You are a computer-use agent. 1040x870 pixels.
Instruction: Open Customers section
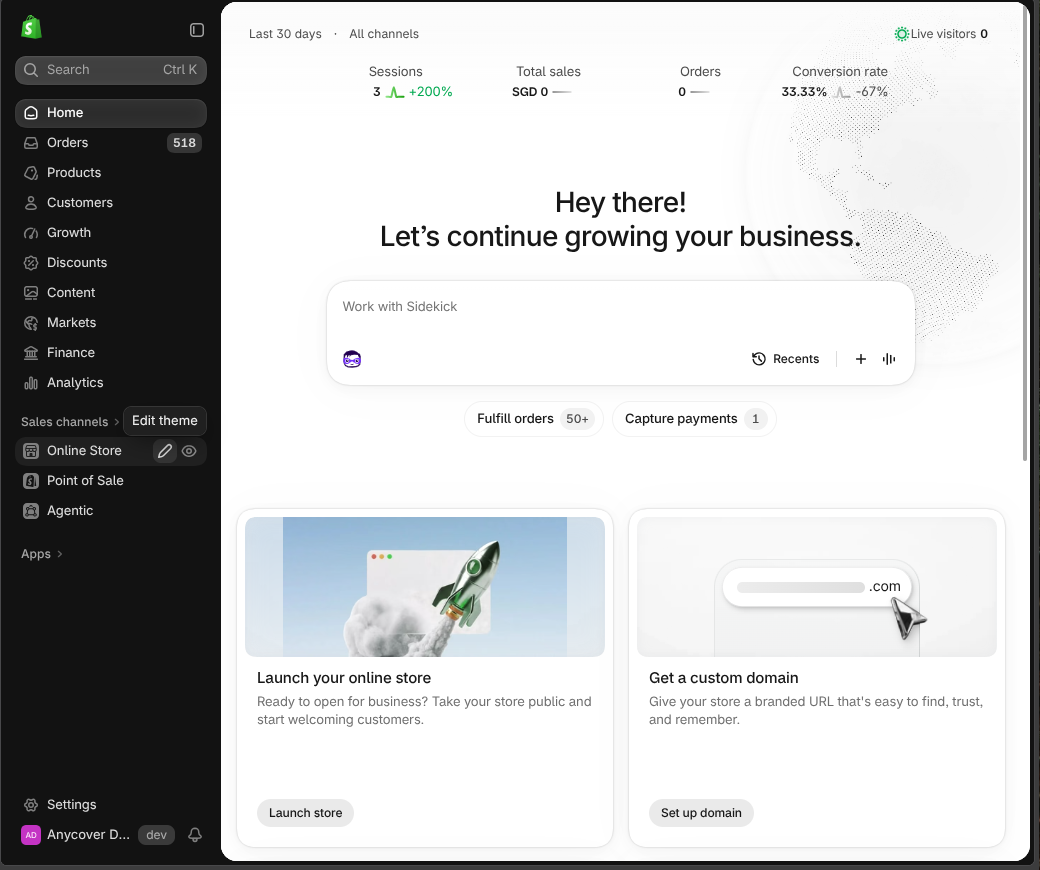click(x=111, y=202)
